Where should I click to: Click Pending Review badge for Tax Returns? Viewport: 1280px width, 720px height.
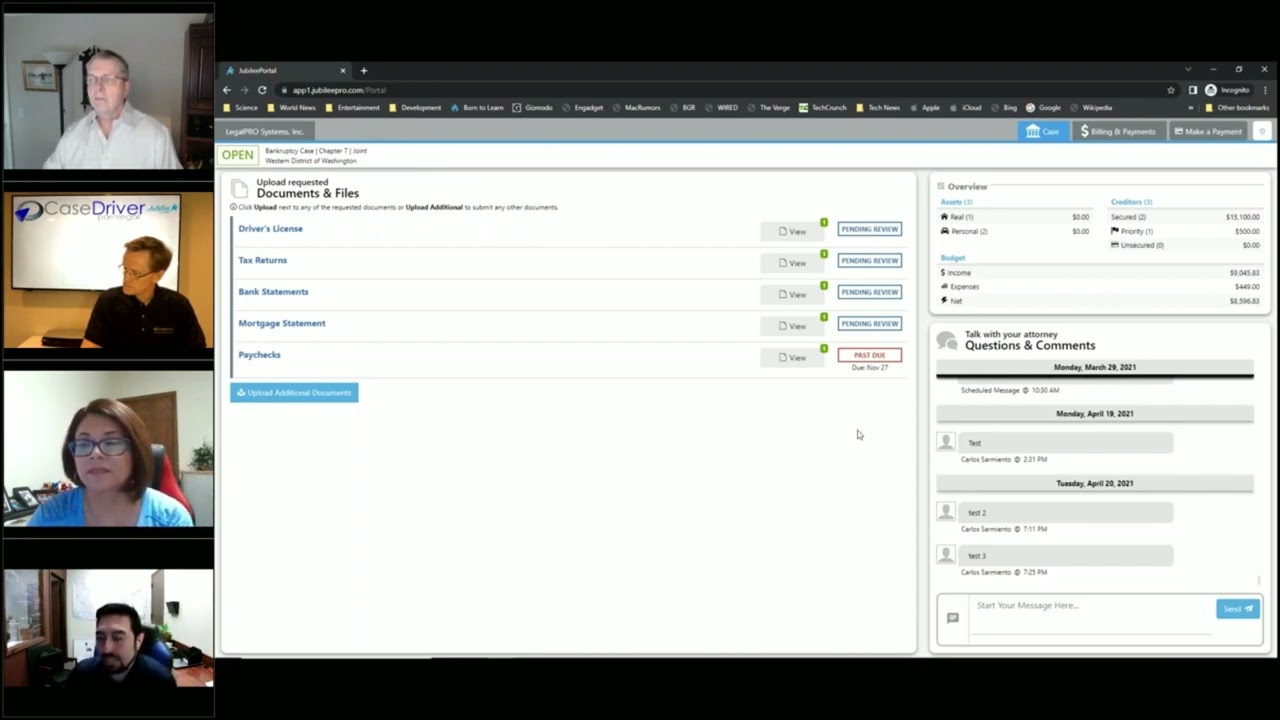point(869,261)
